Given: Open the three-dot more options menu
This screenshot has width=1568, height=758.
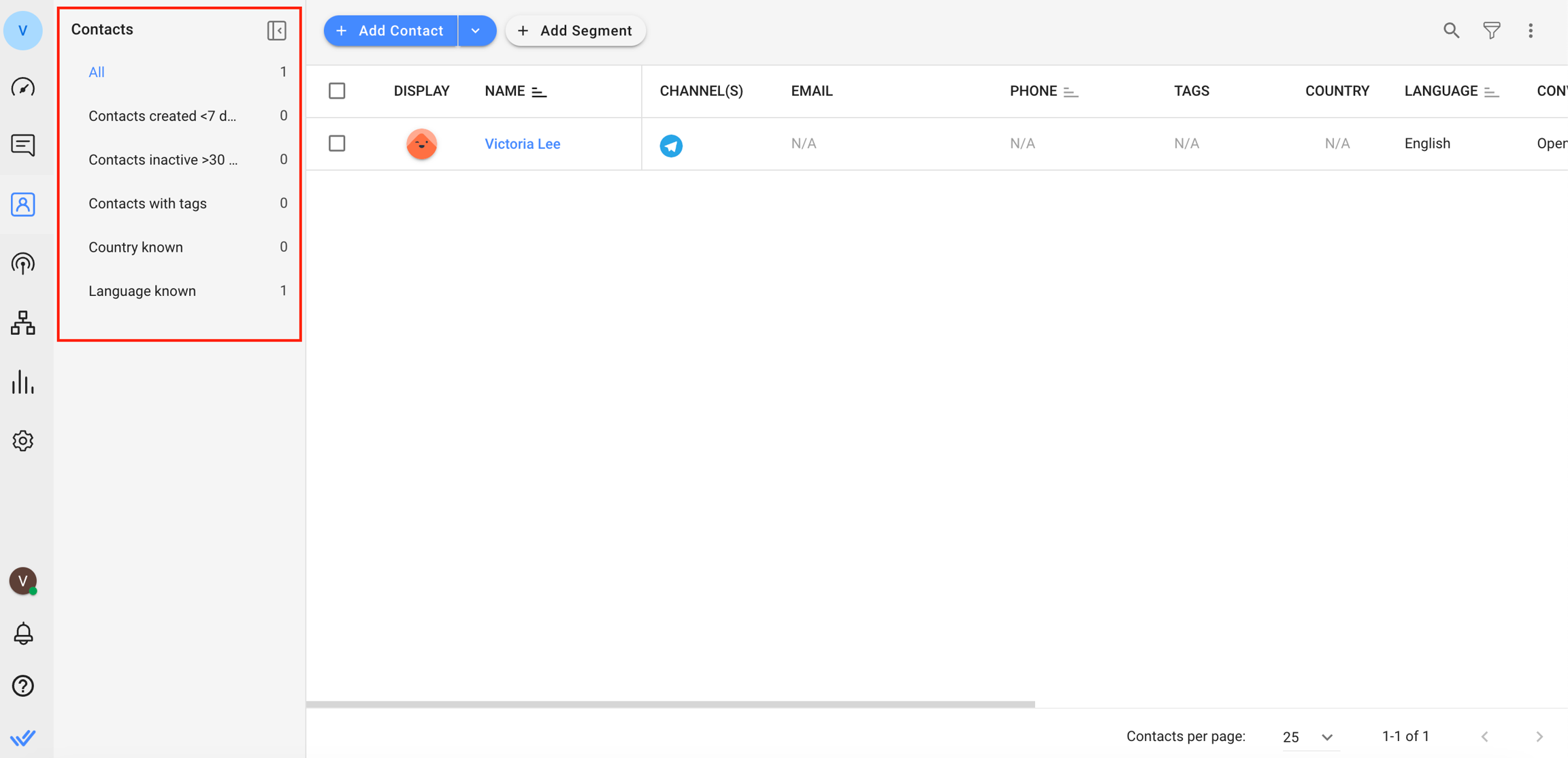Looking at the screenshot, I should point(1531,31).
